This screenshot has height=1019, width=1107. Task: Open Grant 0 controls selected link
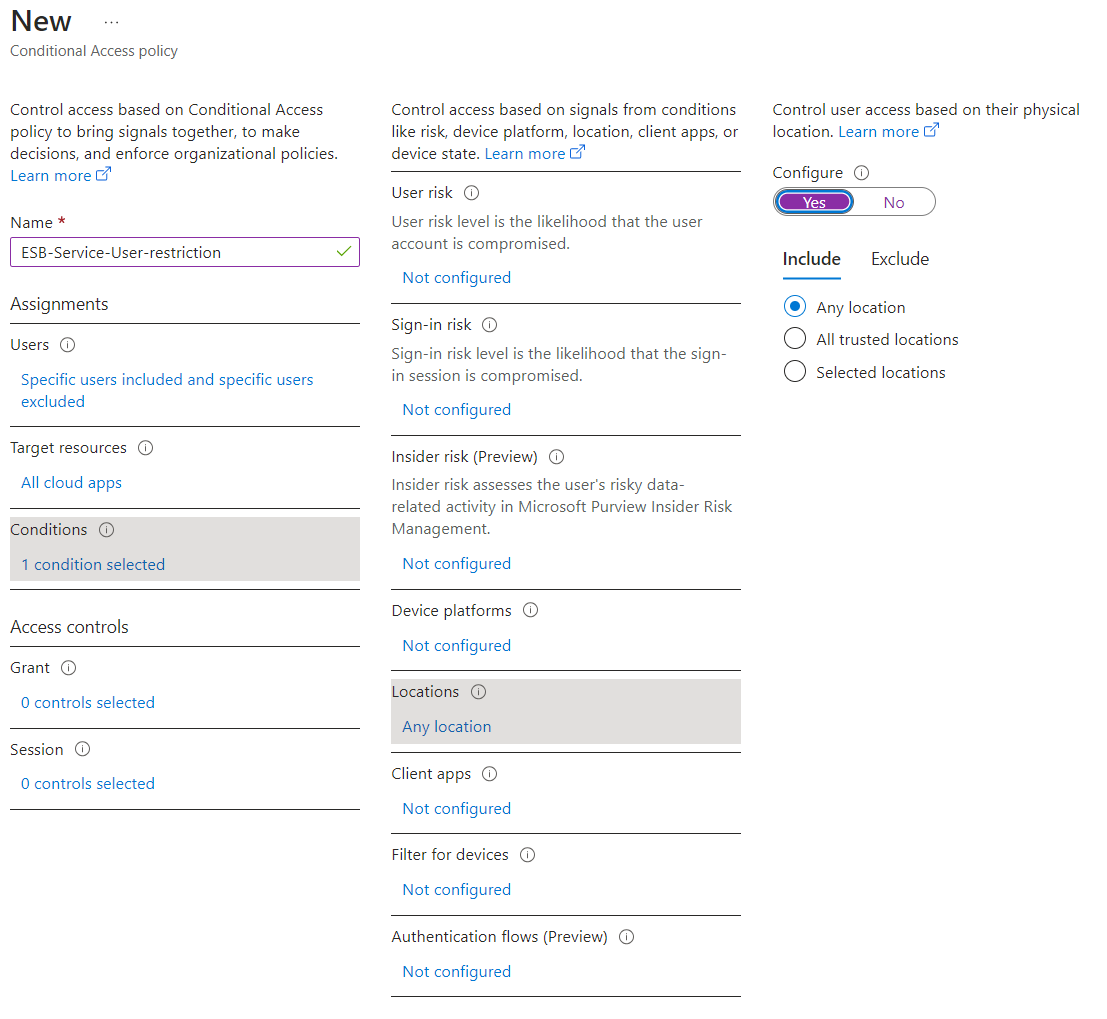tap(88, 703)
